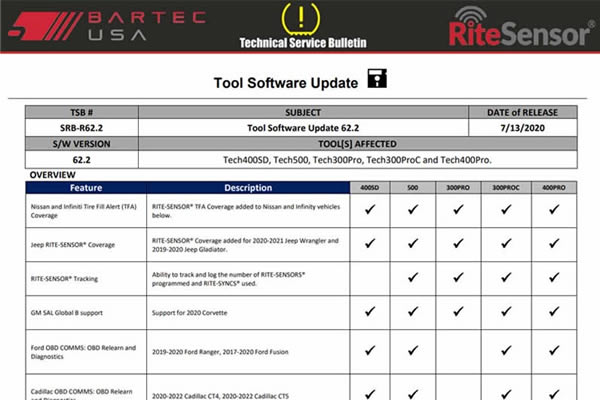This screenshot has width=600, height=400.
Task: Click the blue 'Description' column header
Action: pos(248,188)
